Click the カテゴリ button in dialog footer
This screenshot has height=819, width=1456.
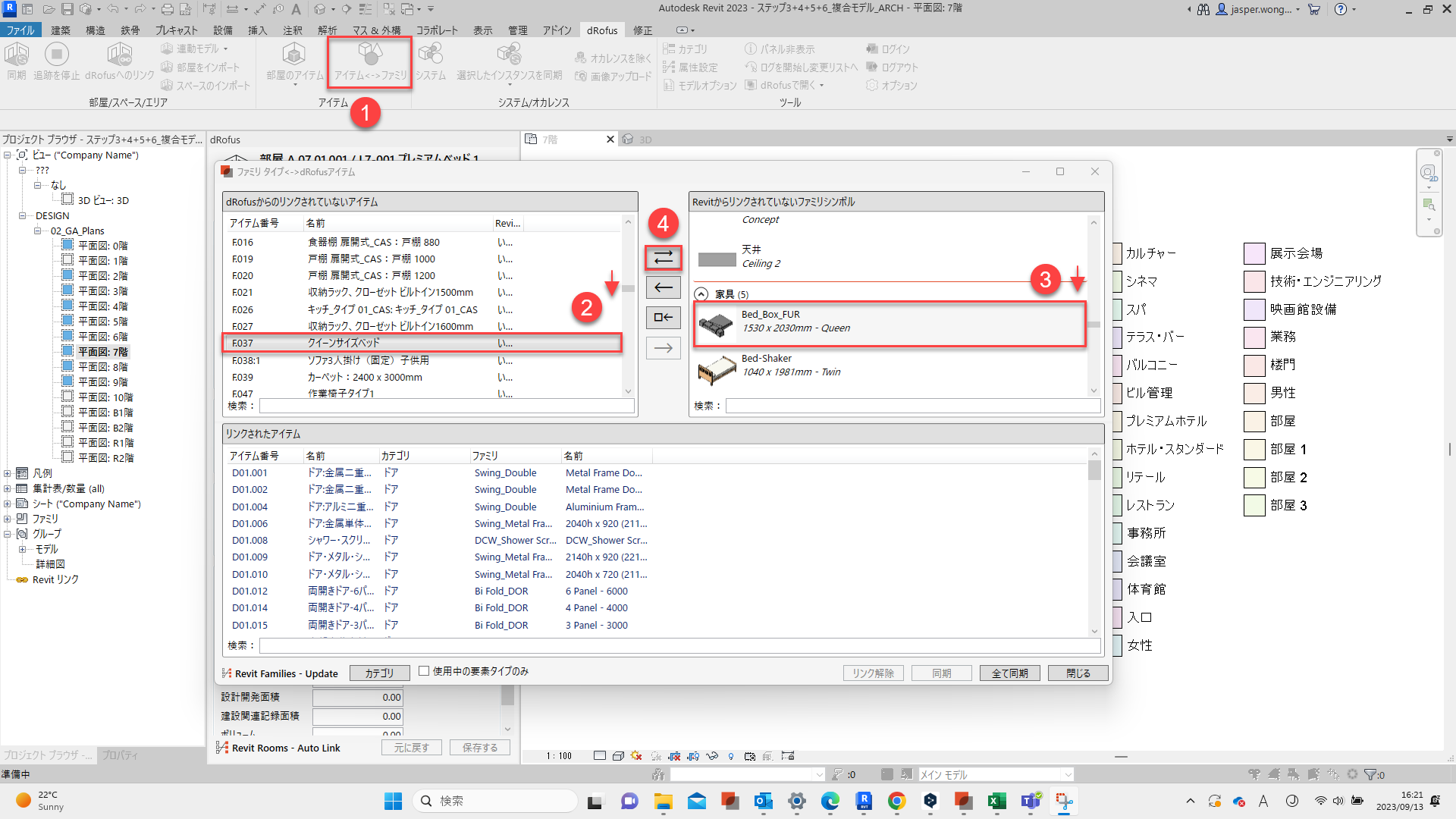click(x=379, y=673)
